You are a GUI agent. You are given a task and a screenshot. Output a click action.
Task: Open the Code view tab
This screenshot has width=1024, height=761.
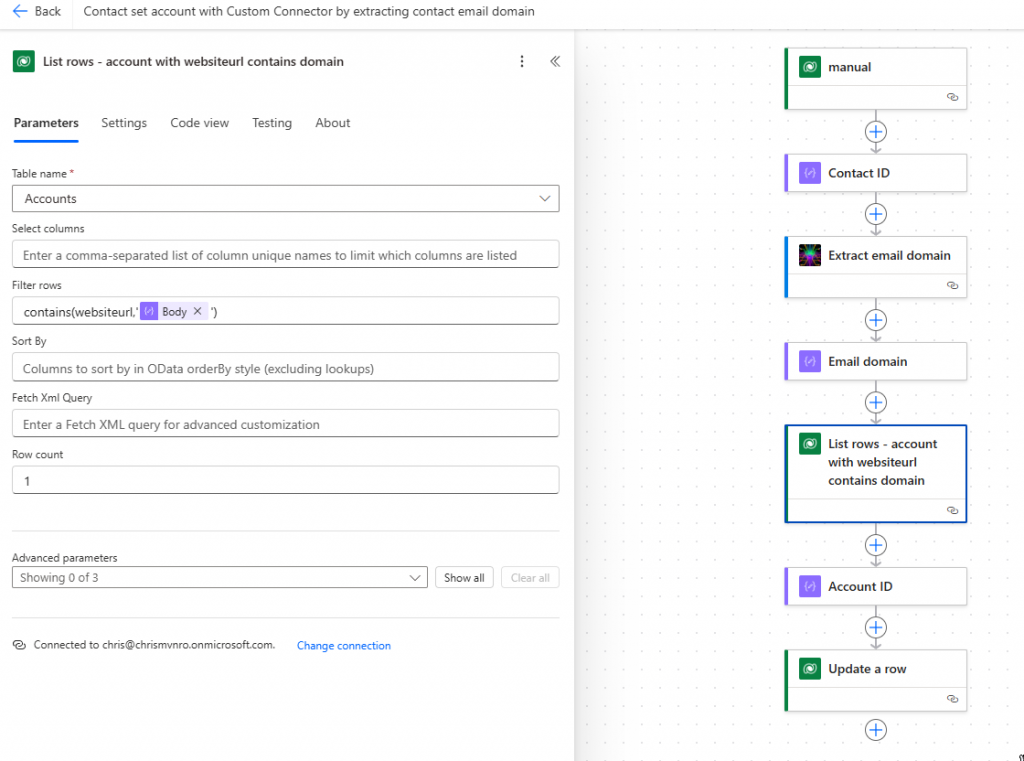tap(199, 123)
